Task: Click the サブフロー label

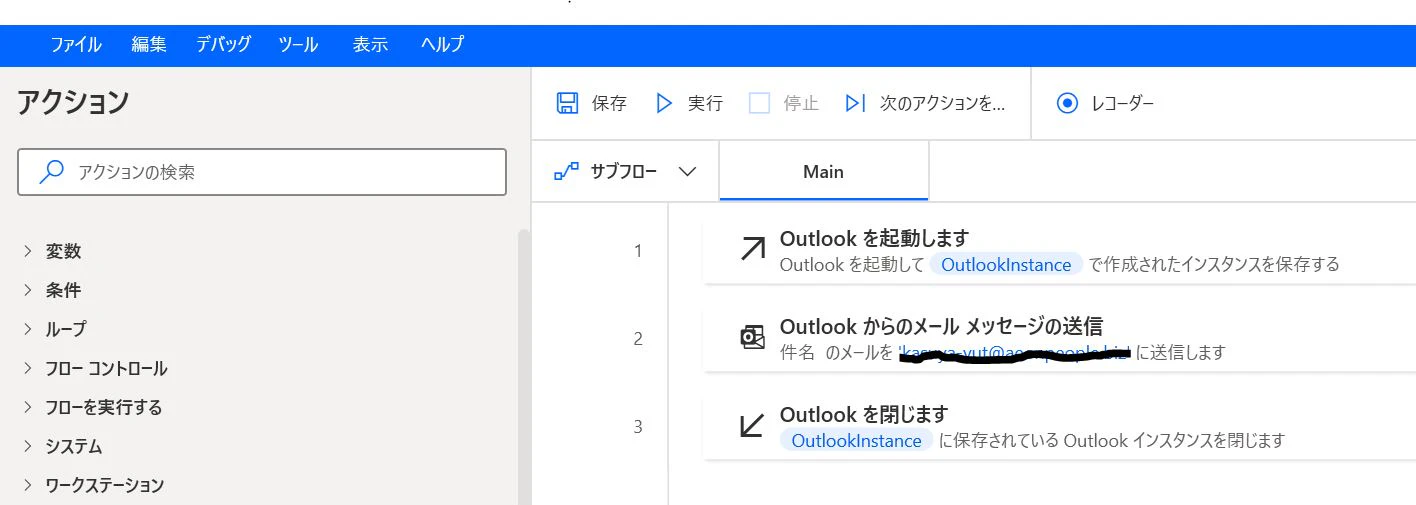Action: 624,171
